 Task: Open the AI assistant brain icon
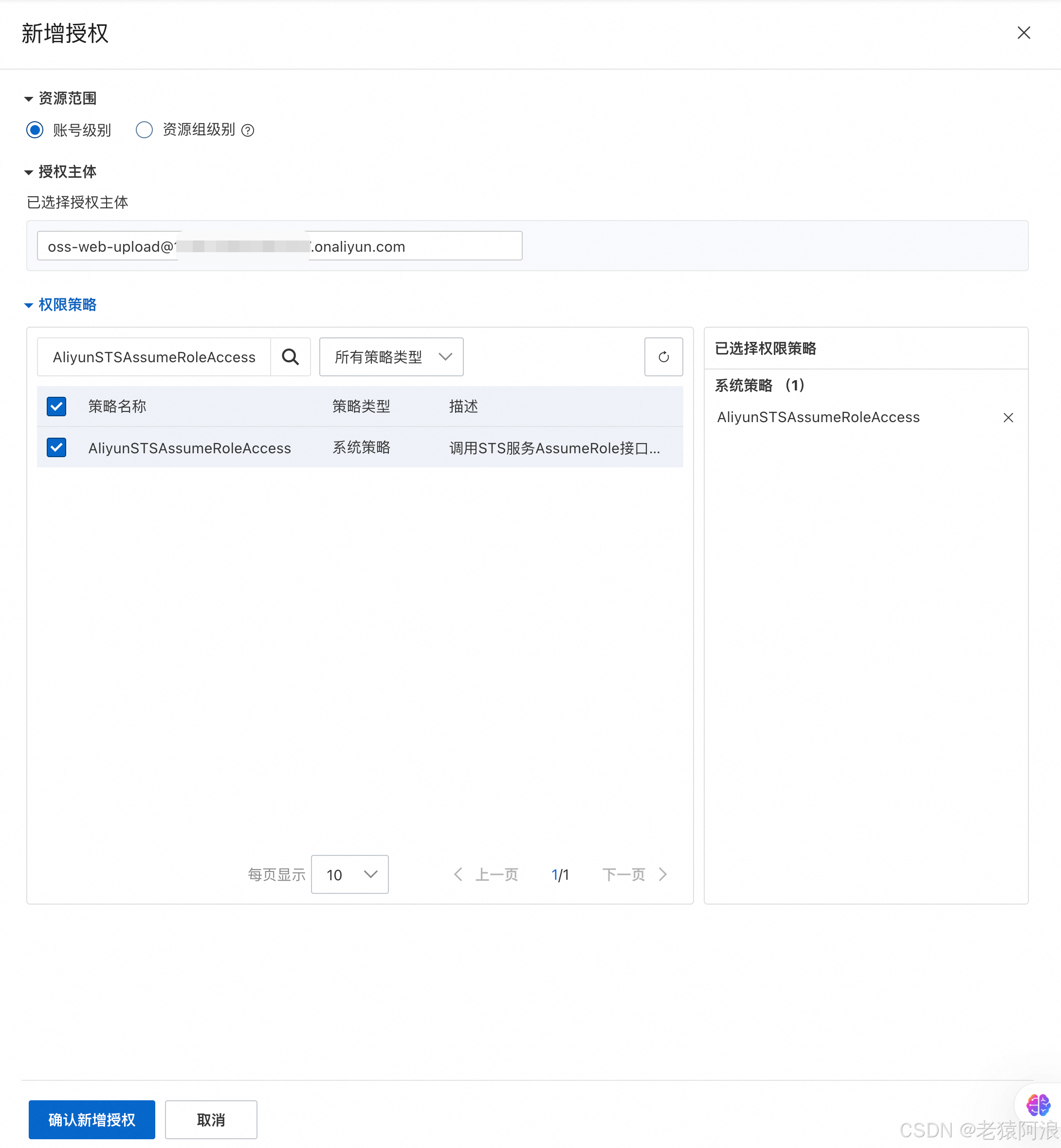(x=1038, y=1104)
